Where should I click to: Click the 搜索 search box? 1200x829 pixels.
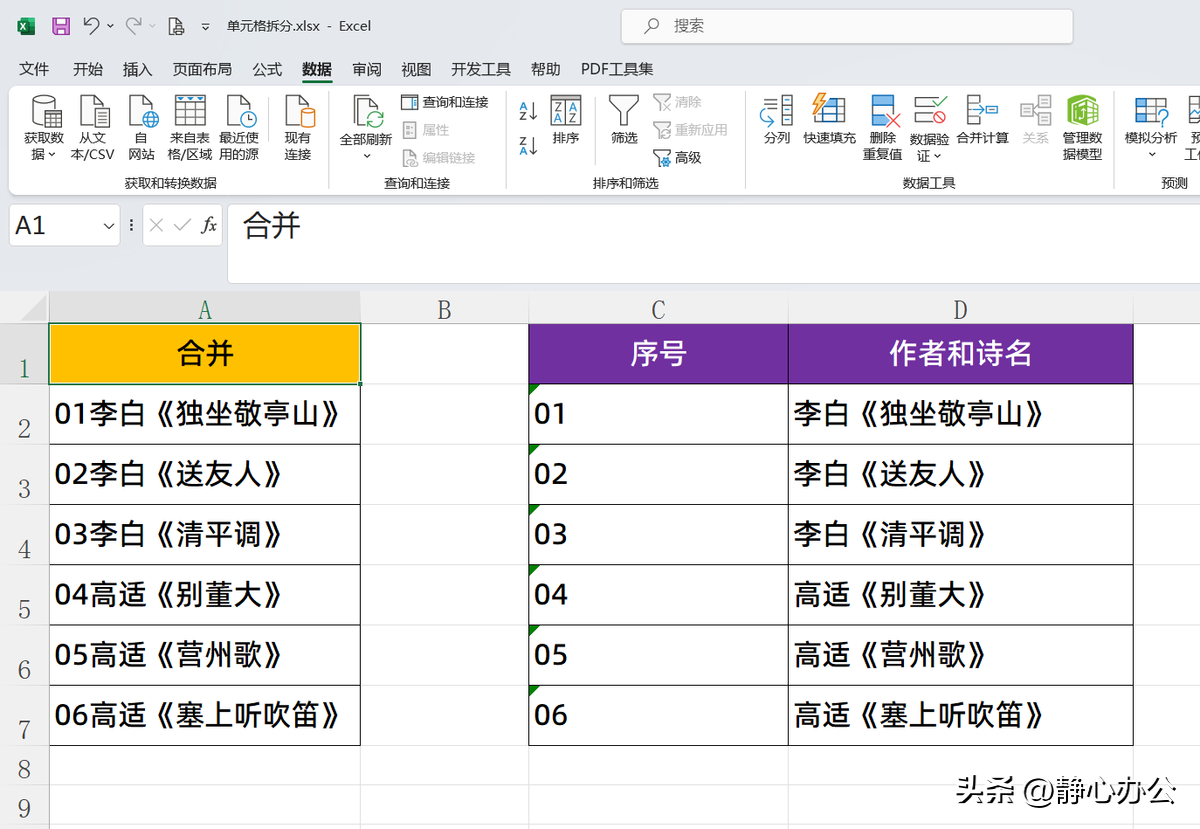tap(847, 26)
